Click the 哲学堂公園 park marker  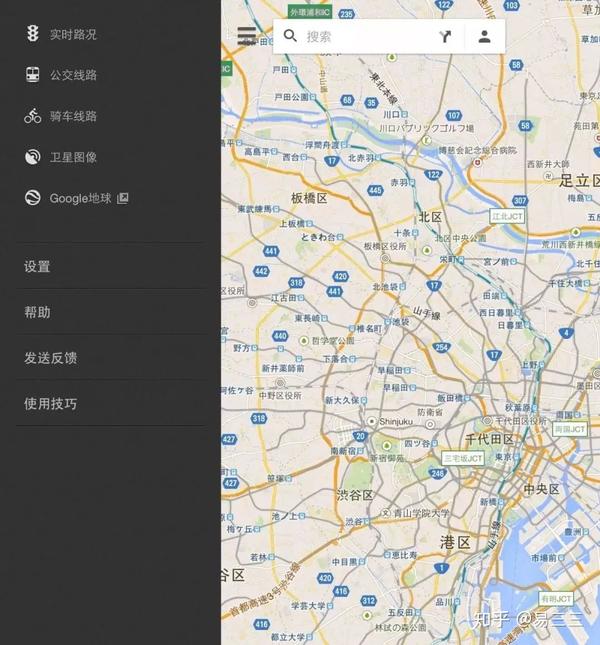click(x=303, y=341)
